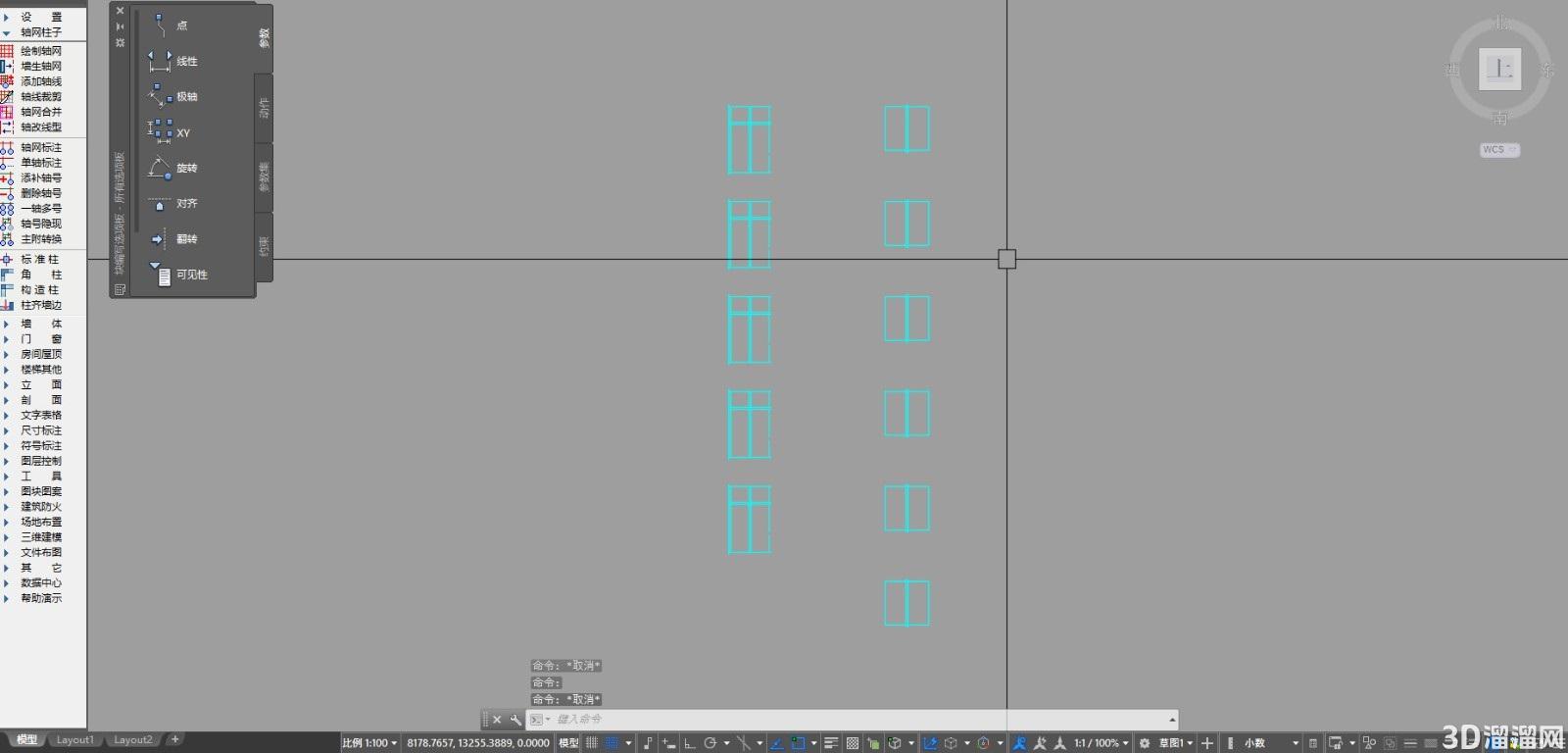
Task: Click 轴网合并 grid merge tool
Action: pyautogui.click(x=31, y=112)
